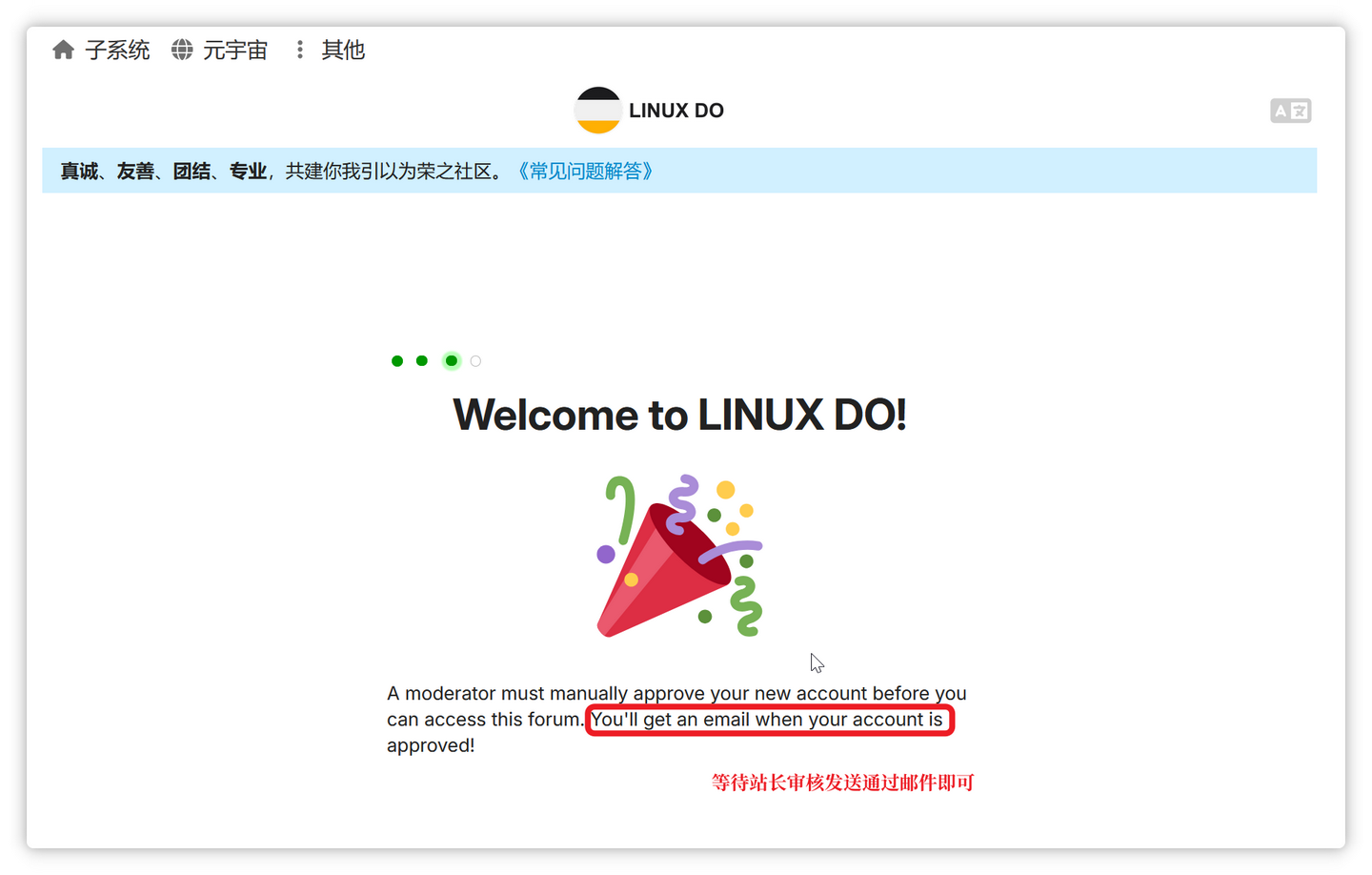Click the circular LINUX DO logo

click(x=597, y=110)
